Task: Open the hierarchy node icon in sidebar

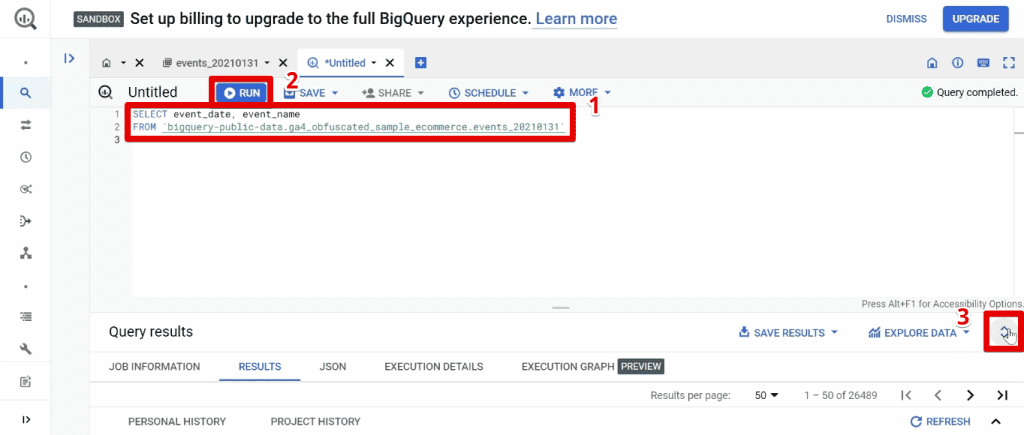Action: click(25, 253)
